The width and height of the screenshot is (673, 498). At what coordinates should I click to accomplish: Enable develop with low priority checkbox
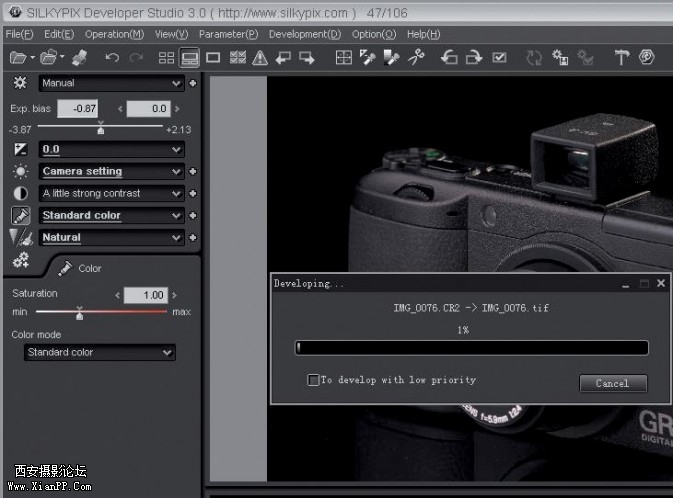click(314, 380)
